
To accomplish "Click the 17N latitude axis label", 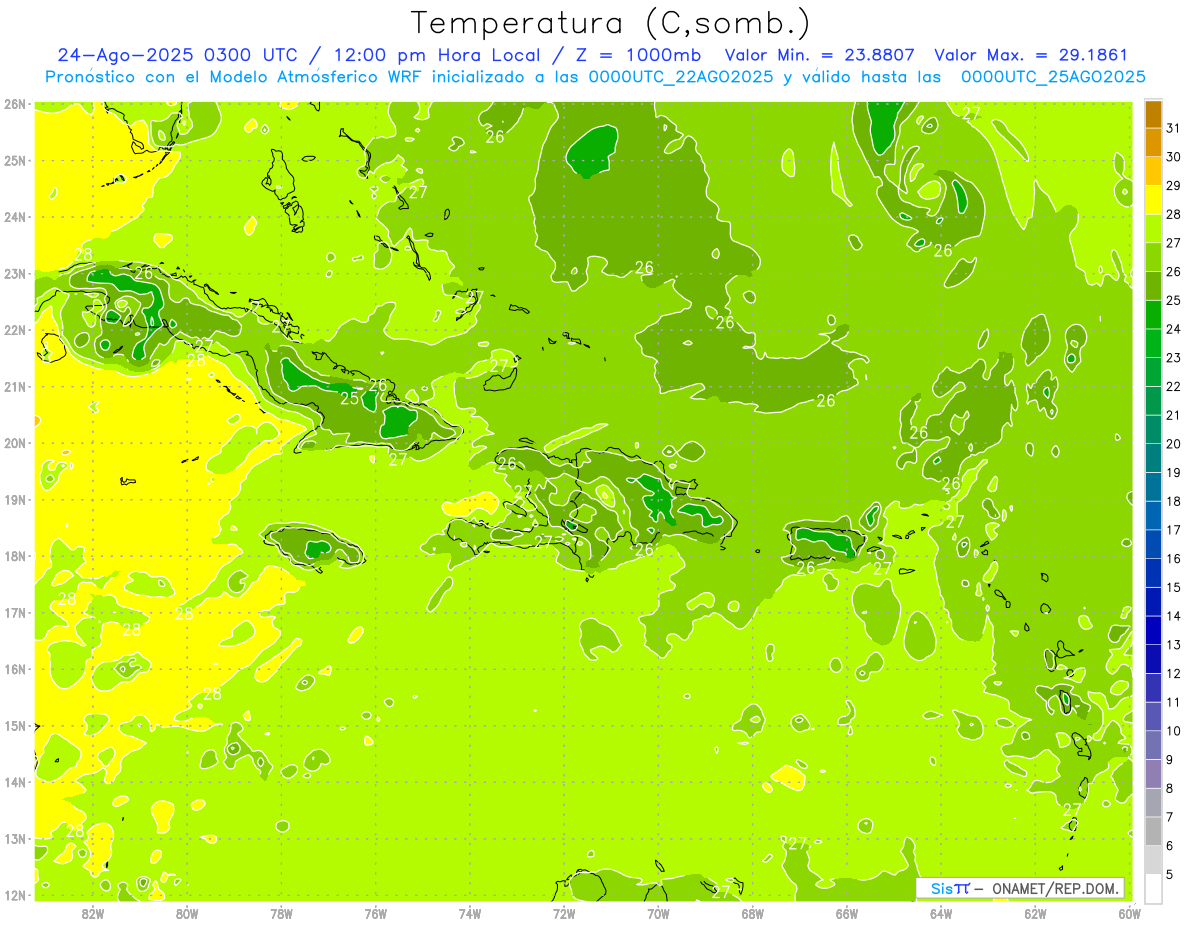I will coord(14,612).
